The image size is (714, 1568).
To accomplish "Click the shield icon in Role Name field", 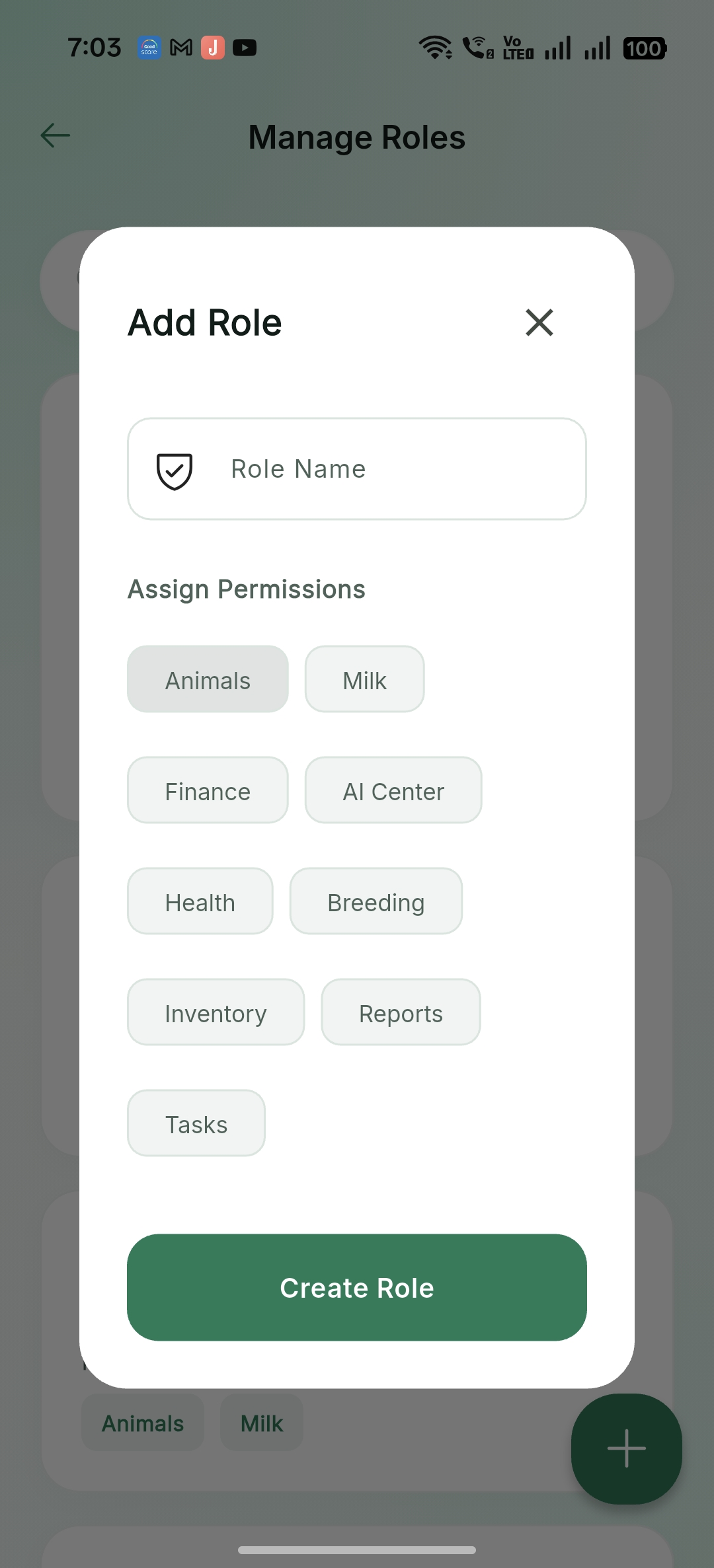I will pyautogui.click(x=174, y=469).
